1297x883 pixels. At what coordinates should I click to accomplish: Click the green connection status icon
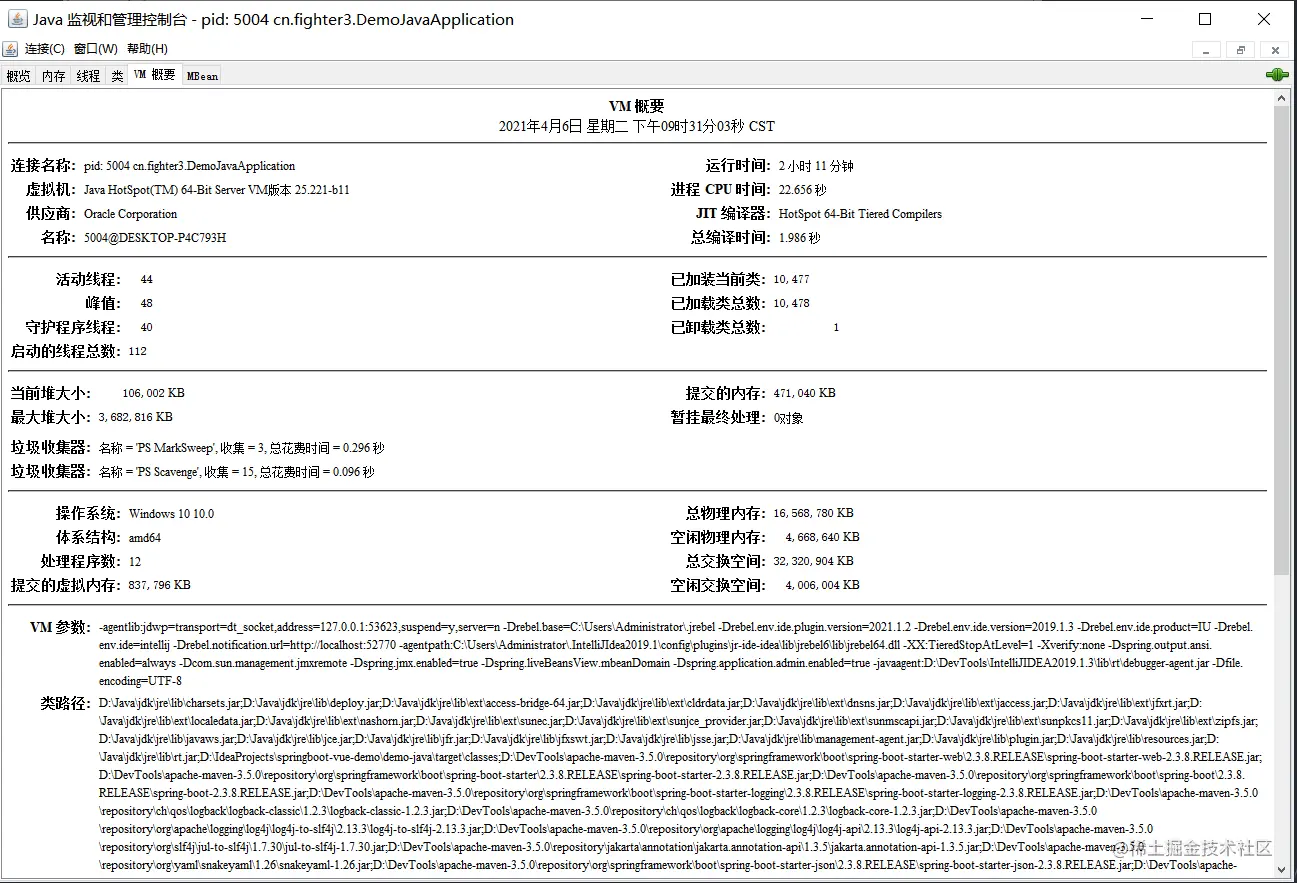(1277, 75)
